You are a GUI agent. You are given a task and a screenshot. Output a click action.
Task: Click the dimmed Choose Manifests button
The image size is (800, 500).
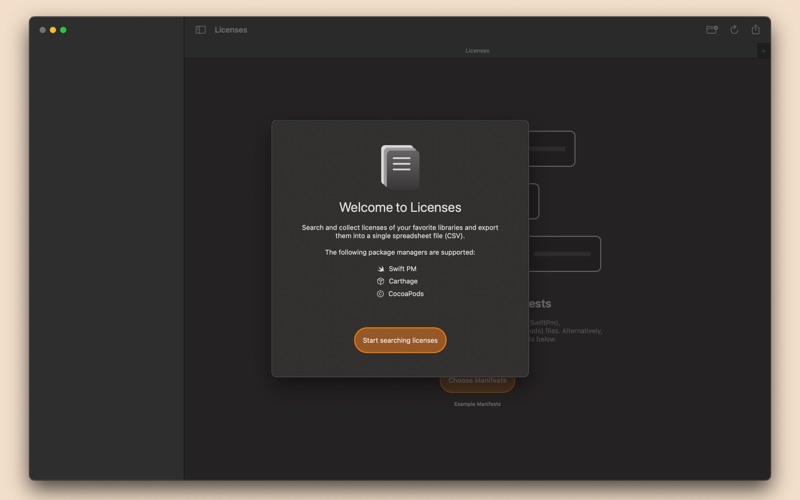477,384
